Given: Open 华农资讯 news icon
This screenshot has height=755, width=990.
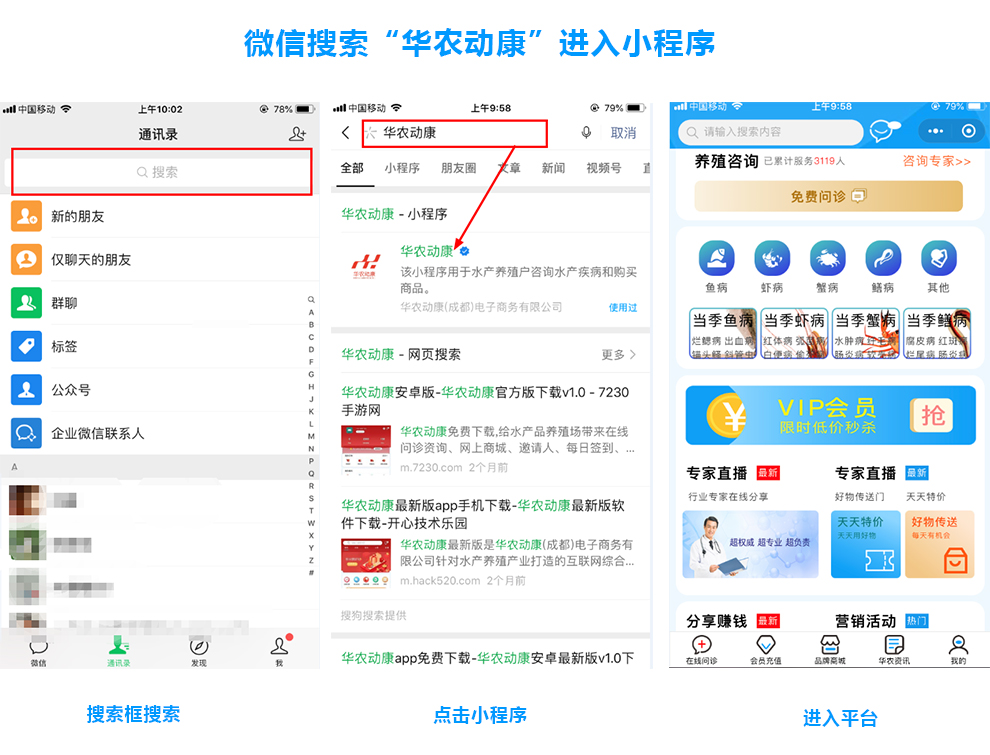Looking at the screenshot, I should click(894, 644).
